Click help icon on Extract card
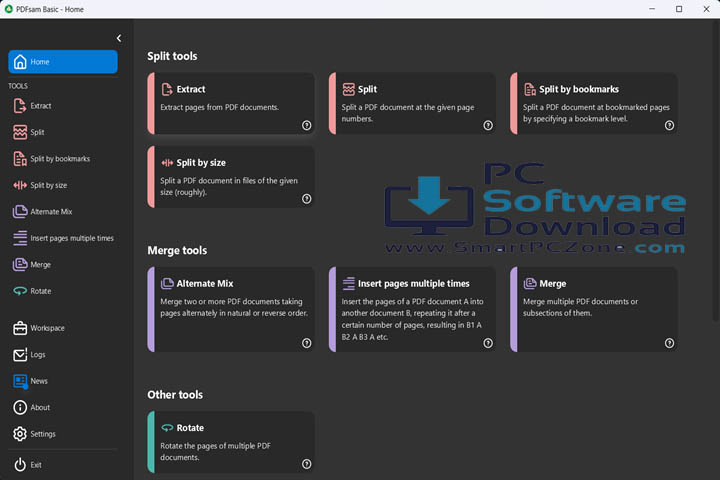720x480 pixels. [x=307, y=125]
